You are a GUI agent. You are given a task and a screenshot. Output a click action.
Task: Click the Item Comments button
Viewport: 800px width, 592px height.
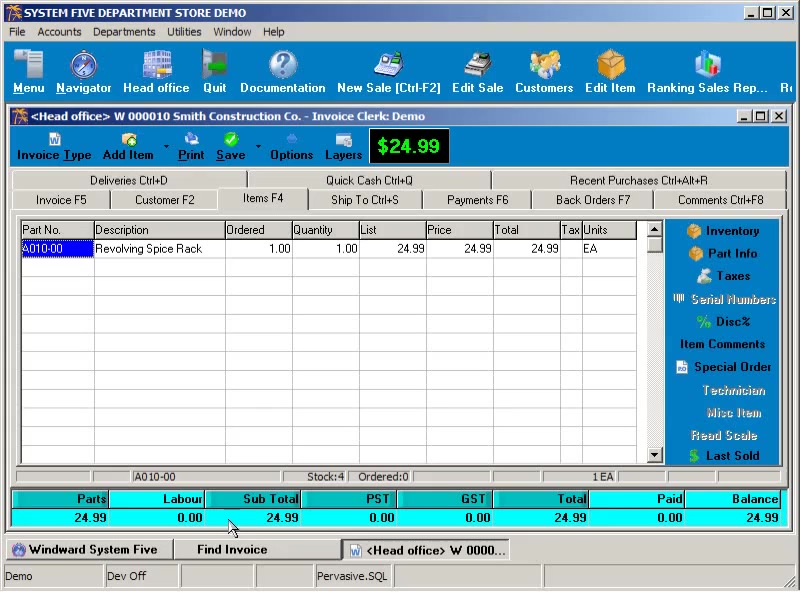click(x=722, y=344)
